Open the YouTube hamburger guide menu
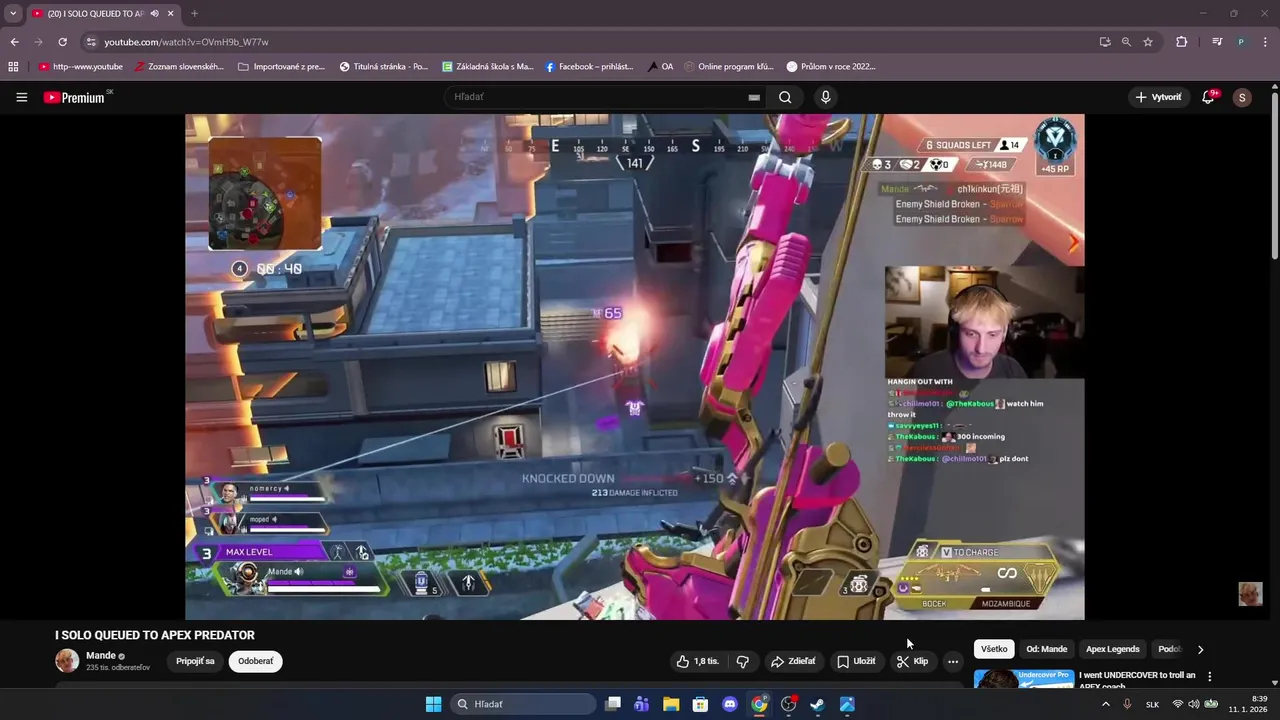 click(21, 97)
